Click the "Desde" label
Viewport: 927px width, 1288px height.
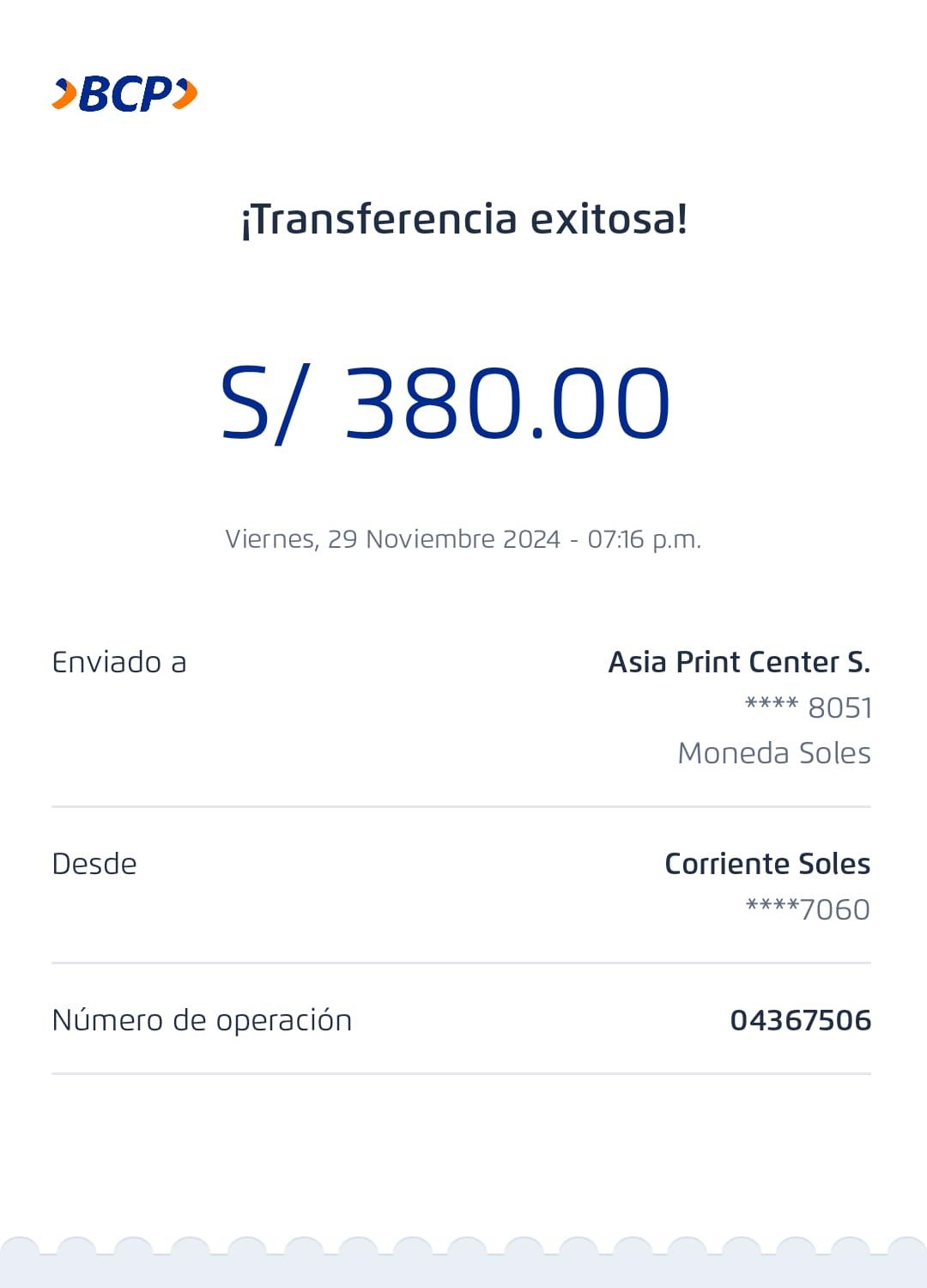point(94,864)
